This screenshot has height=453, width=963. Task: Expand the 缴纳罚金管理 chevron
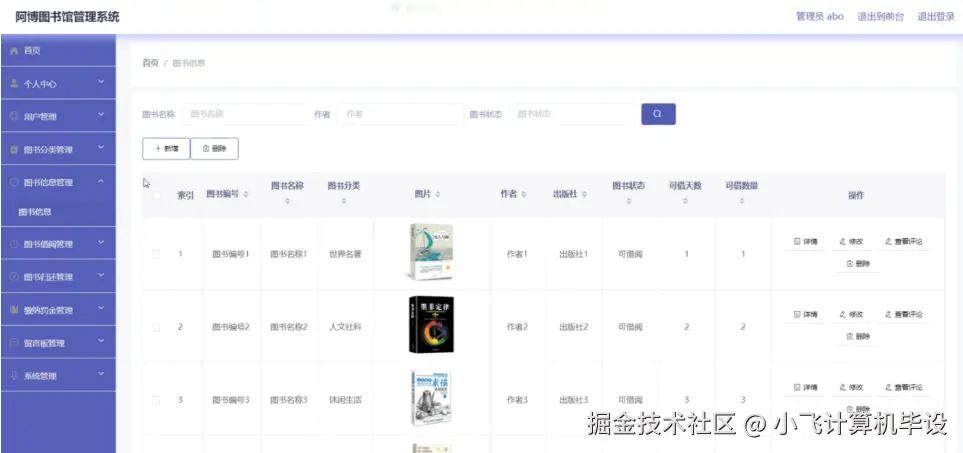click(101, 309)
